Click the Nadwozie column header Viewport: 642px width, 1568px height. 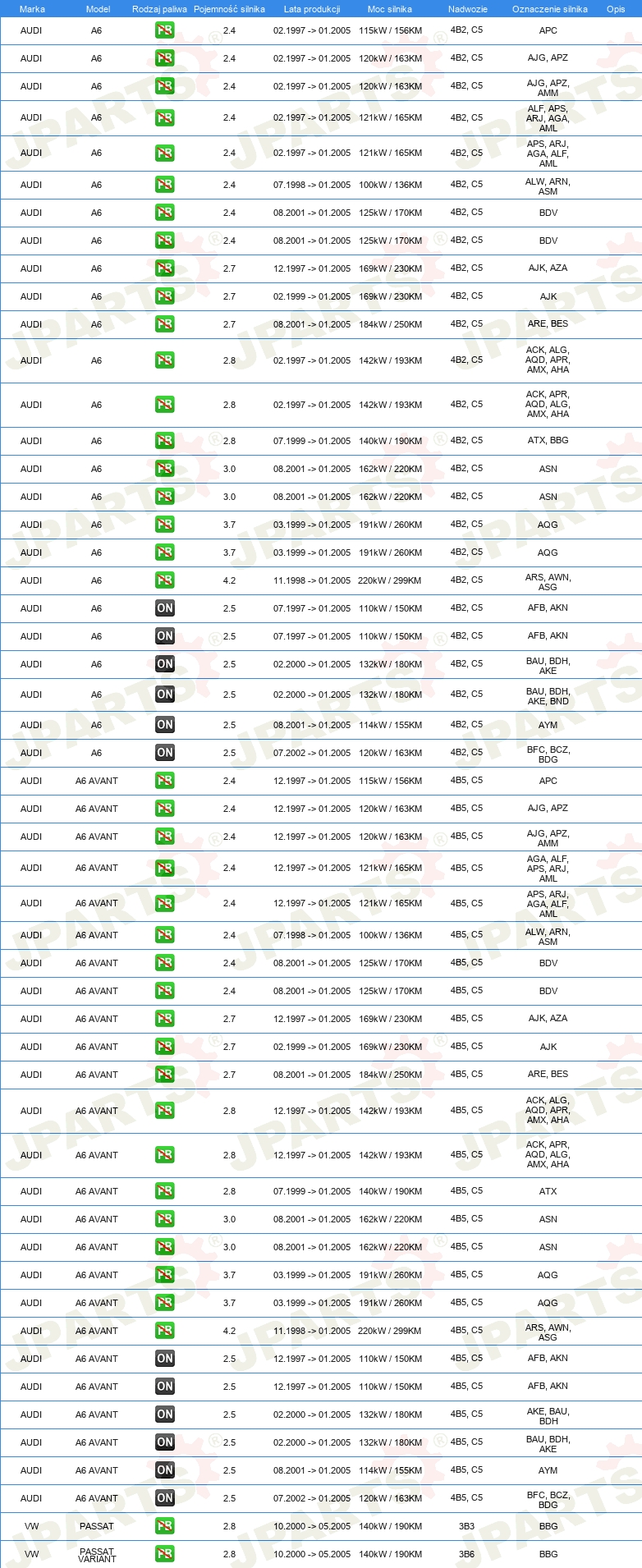point(467,9)
